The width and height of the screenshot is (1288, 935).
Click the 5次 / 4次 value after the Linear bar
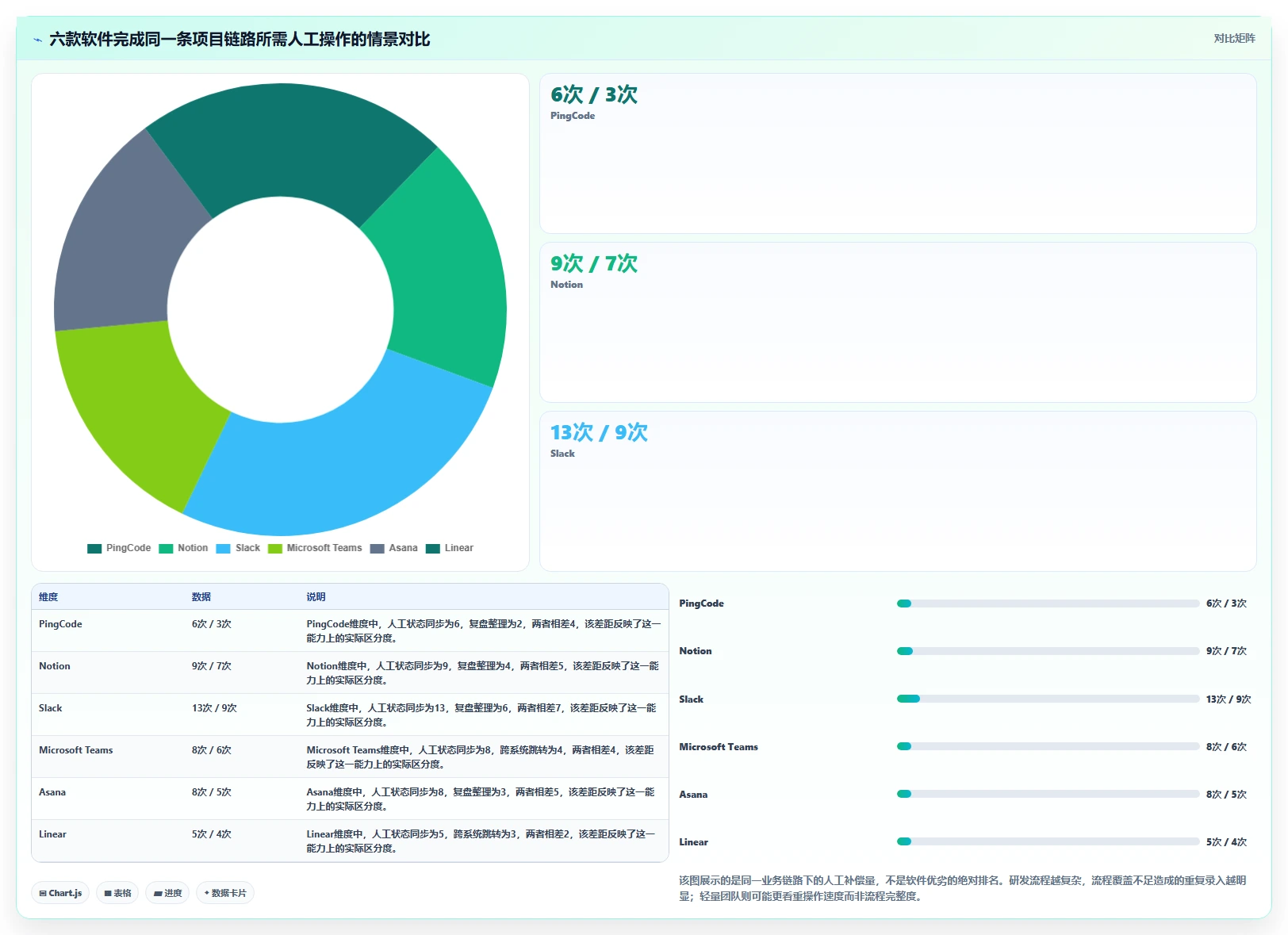click(x=1226, y=842)
